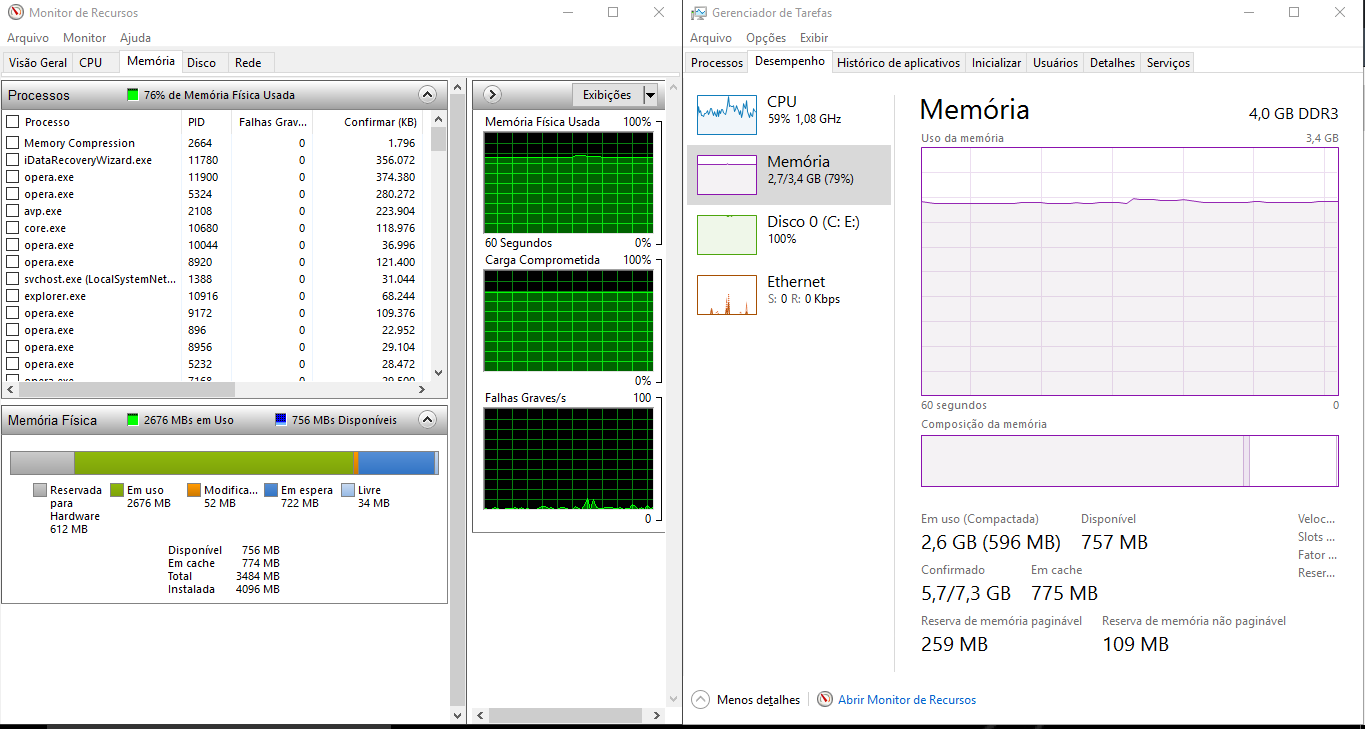Tick the core.exe process checkbox

click(13, 228)
